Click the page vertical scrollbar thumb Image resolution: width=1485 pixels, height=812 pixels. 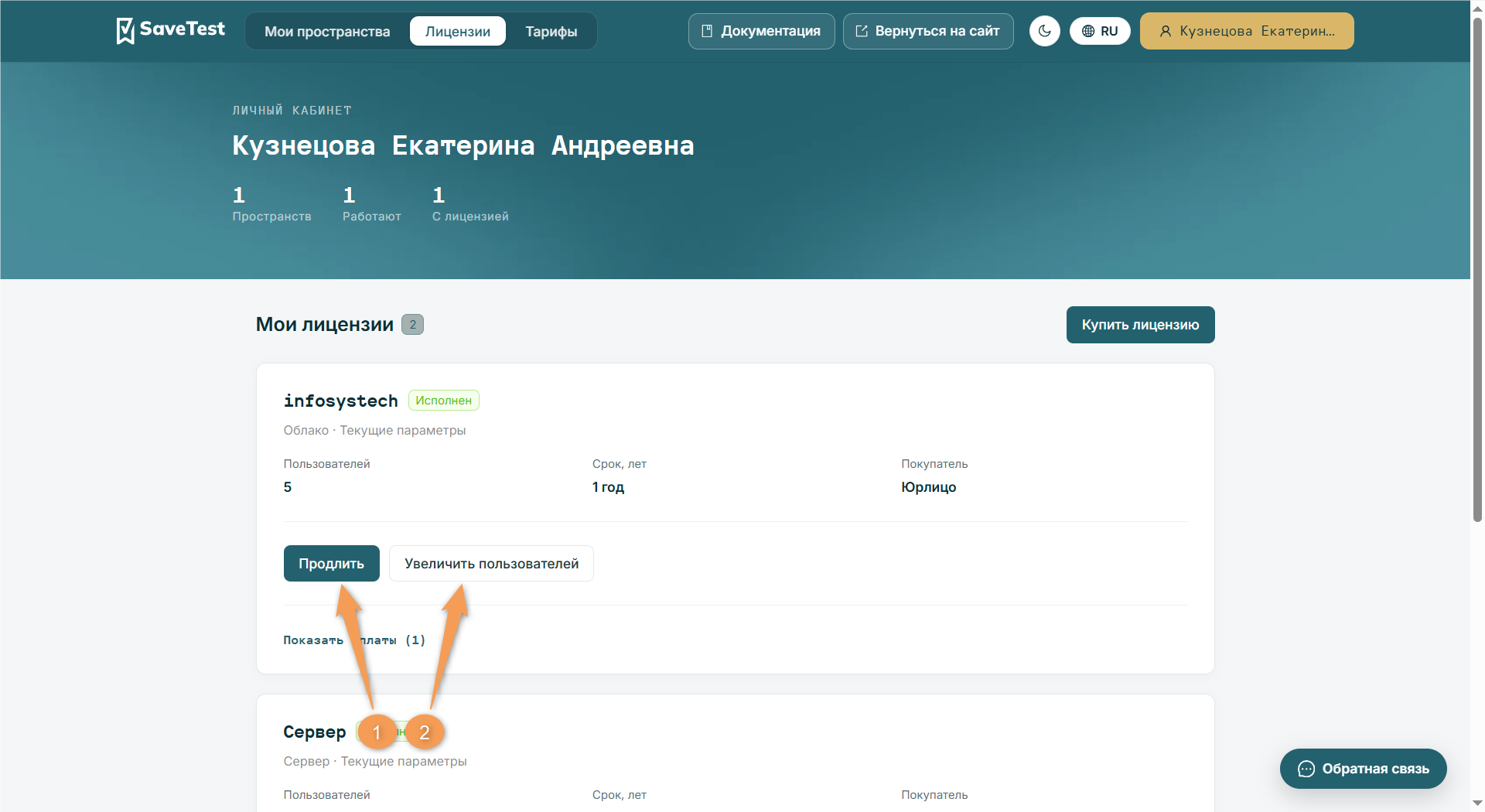pos(1477,271)
